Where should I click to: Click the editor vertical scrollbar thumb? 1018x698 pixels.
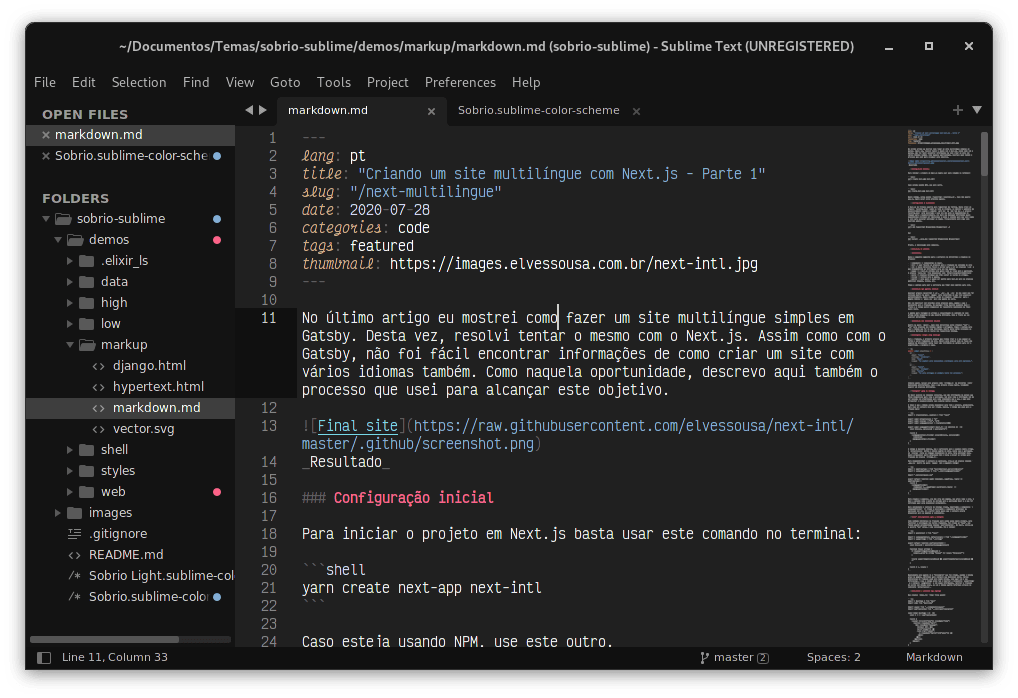pyautogui.click(x=984, y=153)
